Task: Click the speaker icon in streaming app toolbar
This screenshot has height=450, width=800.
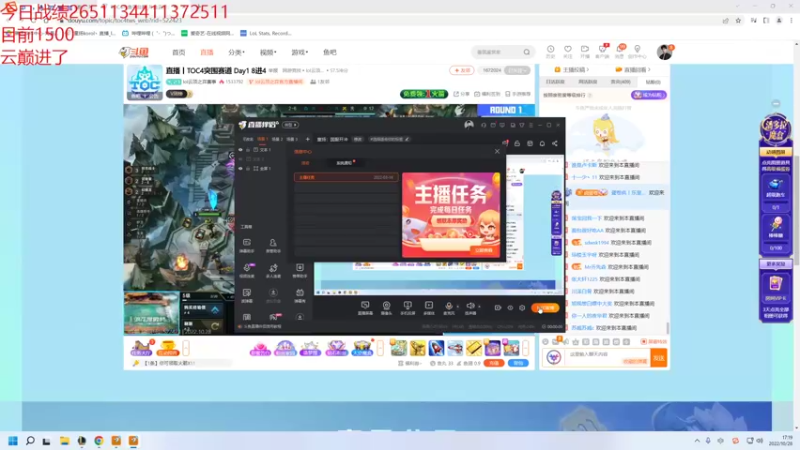Action: pyautogui.click(x=470, y=306)
